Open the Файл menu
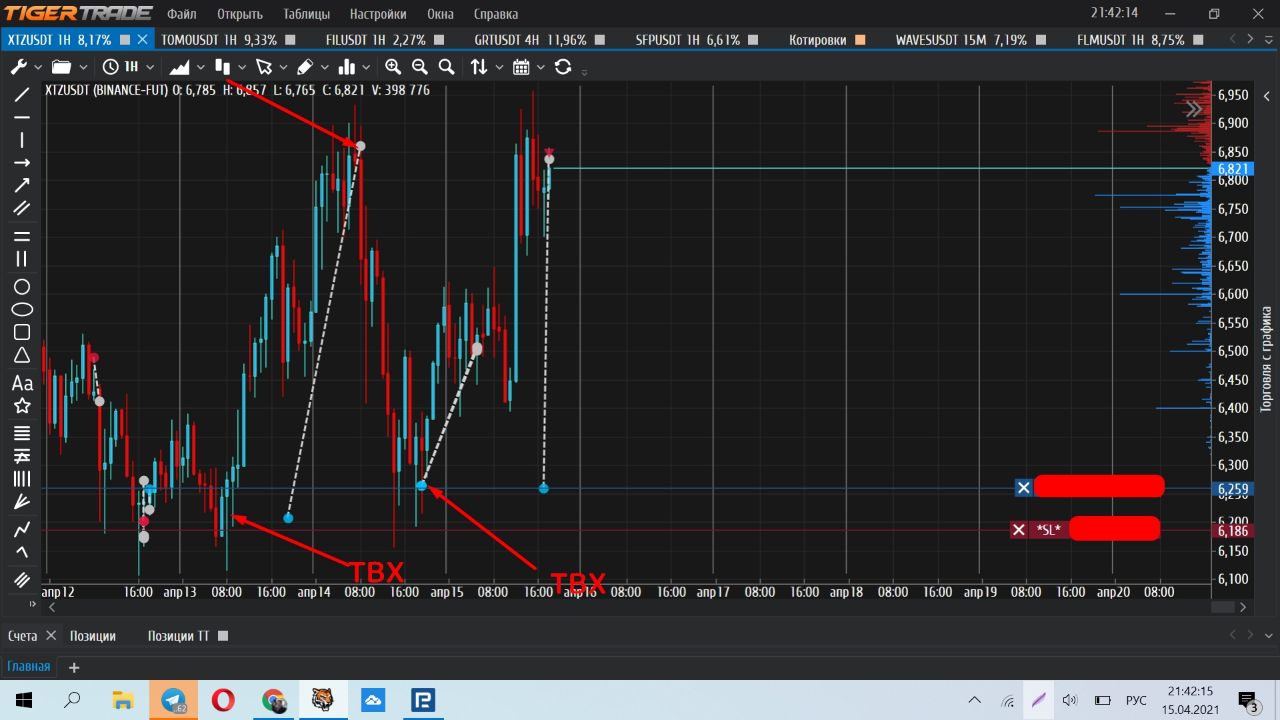 (182, 14)
